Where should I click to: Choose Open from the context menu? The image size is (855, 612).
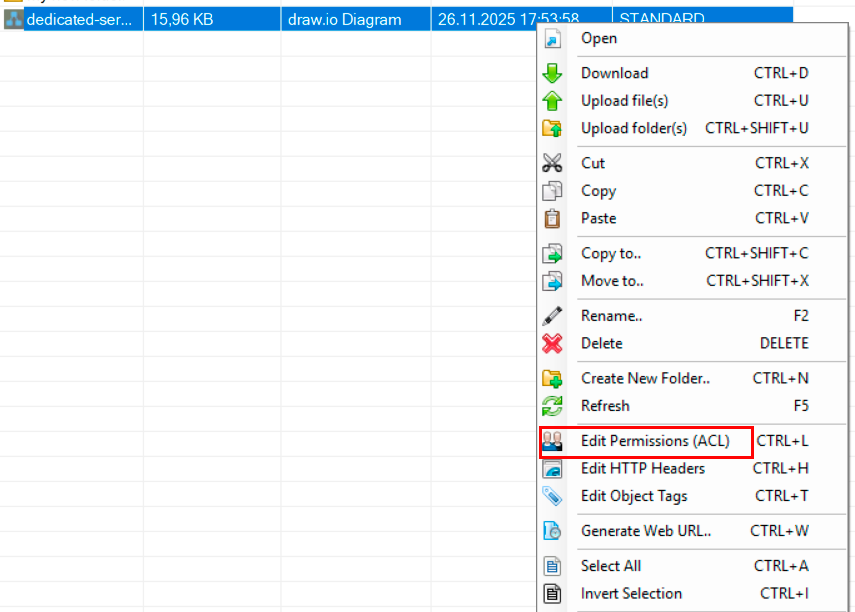pyautogui.click(x=599, y=38)
